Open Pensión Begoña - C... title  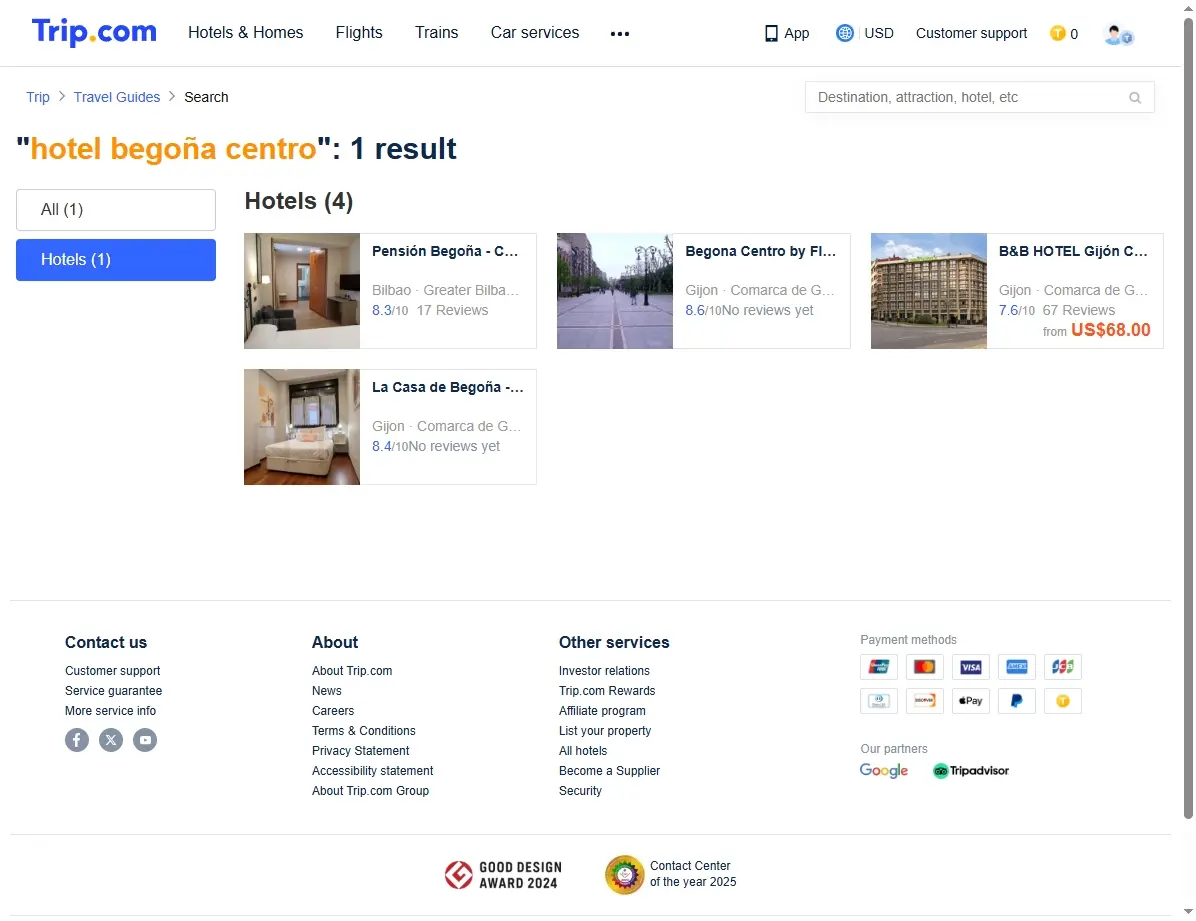click(445, 251)
